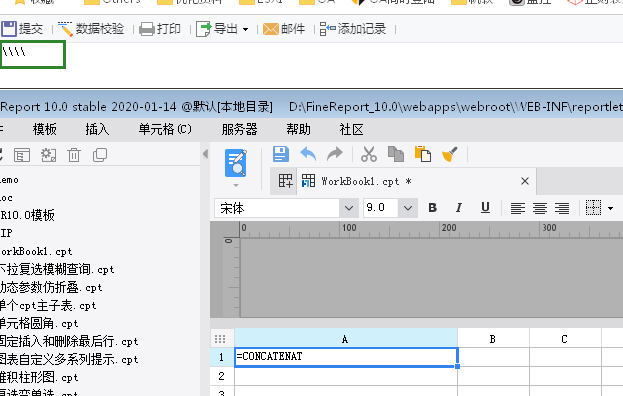The image size is (623, 396).
Task: Open the 9.0 font size dropdown
Action: click(x=408, y=208)
